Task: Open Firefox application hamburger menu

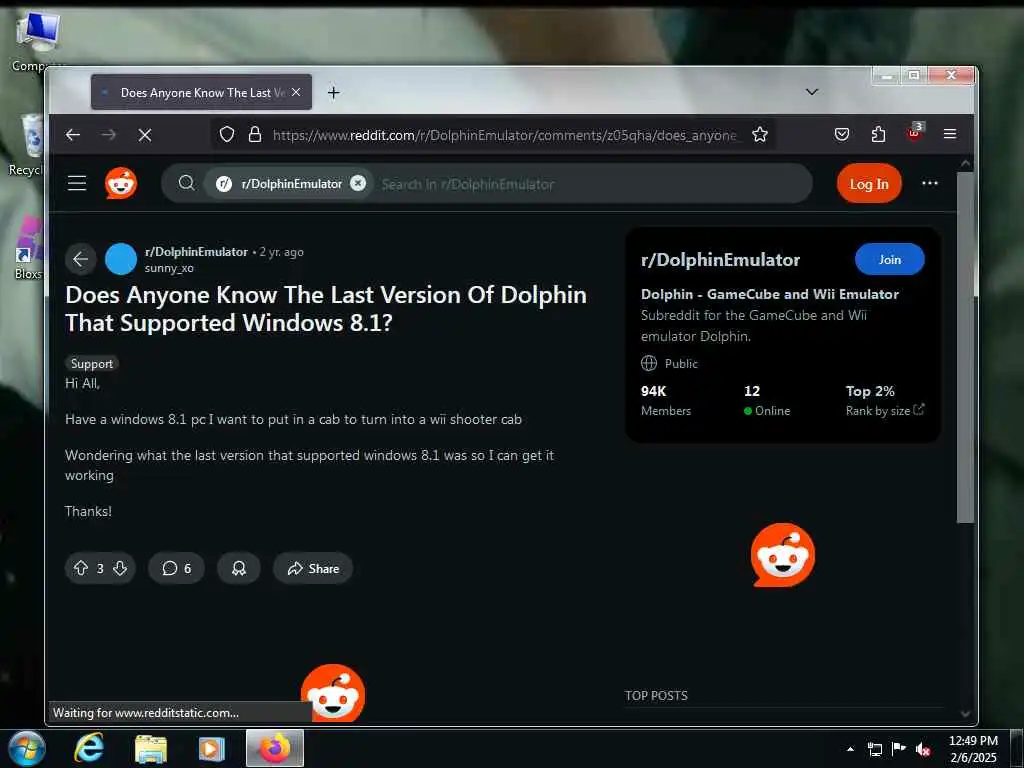Action: 950,134
